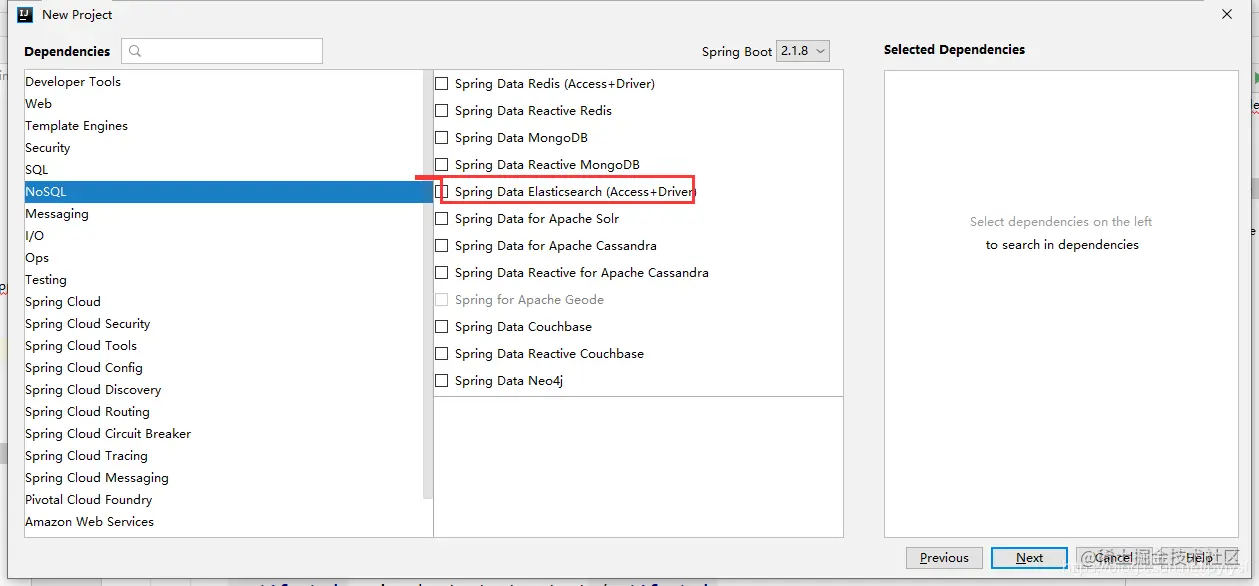Enable Spring Data Reactive Redis checkbox
1259x586 pixels.
point(441,111)
